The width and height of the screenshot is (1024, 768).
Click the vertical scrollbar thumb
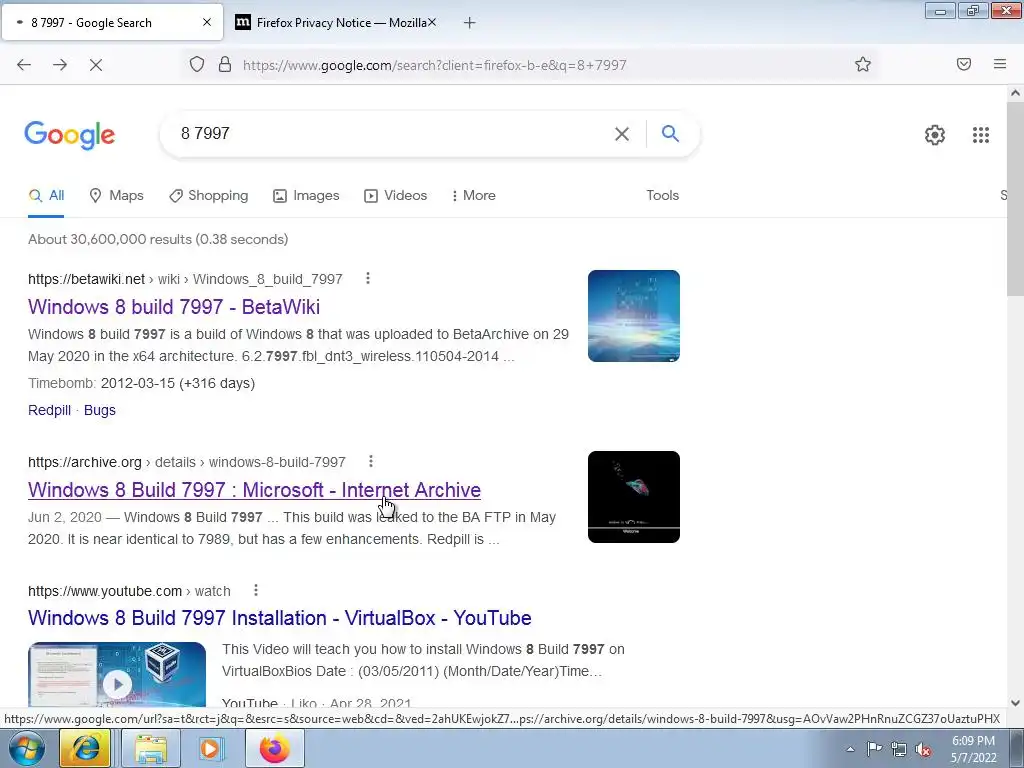point(1015,199)
